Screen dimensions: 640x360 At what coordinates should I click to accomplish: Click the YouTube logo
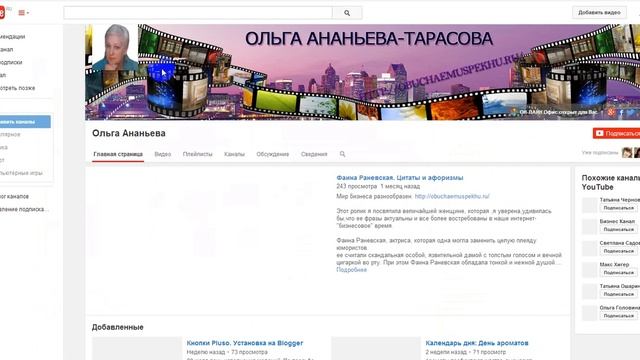pos(2,12)
